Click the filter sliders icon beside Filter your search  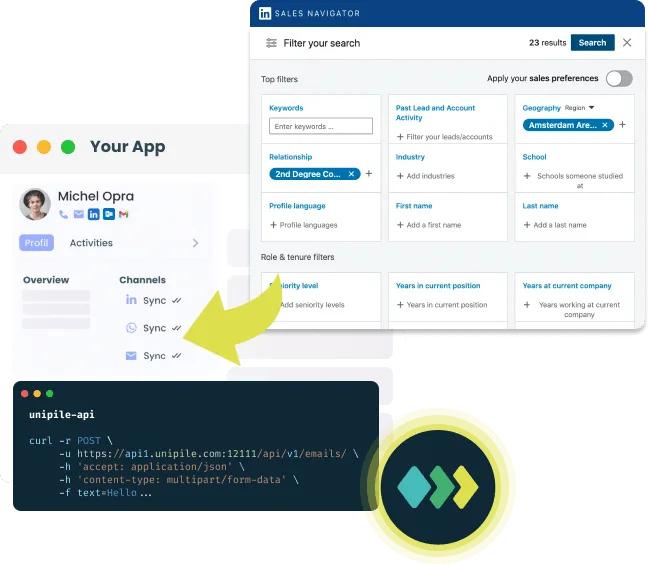pyautogui.click(x=271, y=43)
